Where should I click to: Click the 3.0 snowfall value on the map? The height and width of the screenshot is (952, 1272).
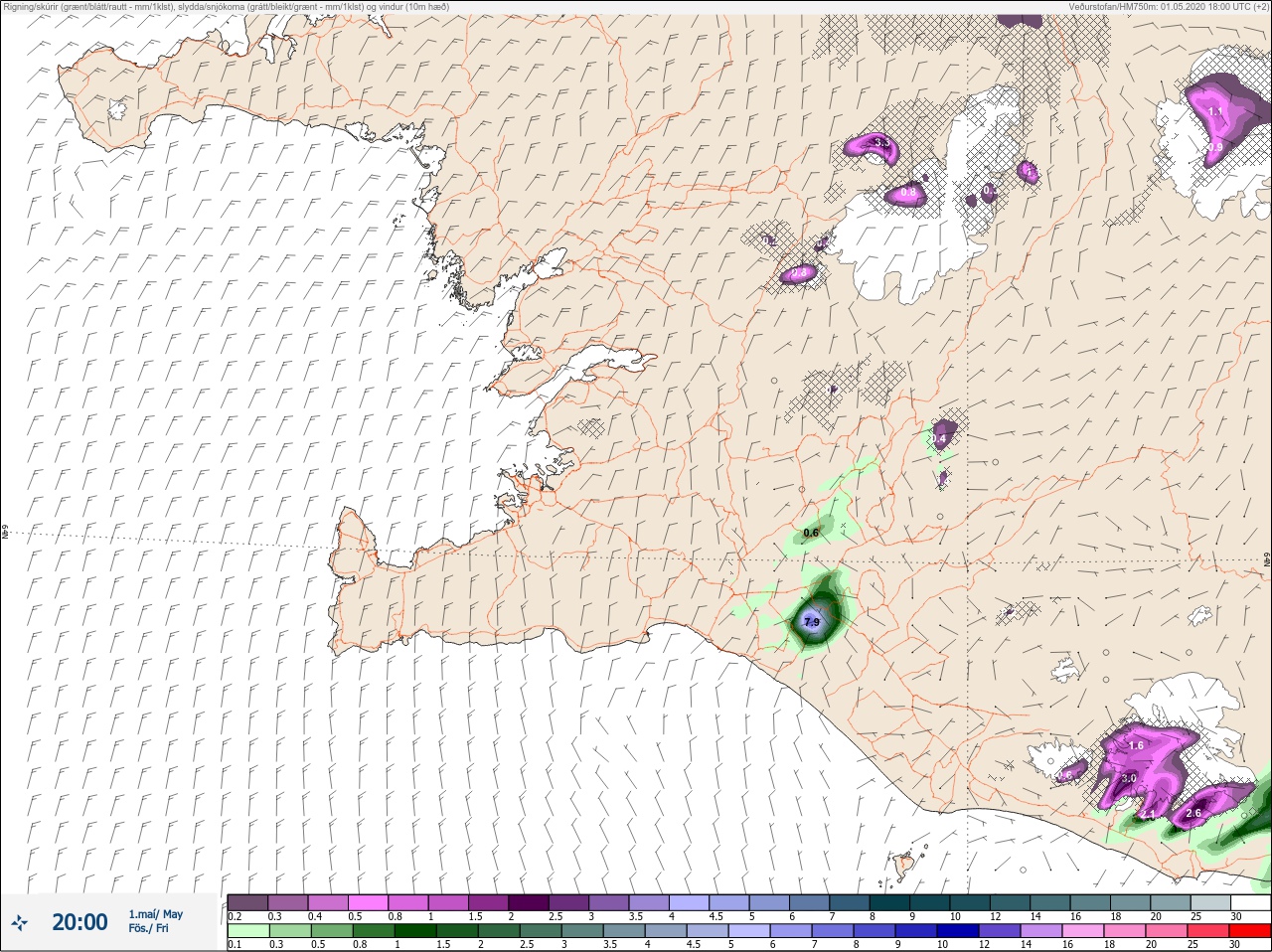tap(1128, 779)
